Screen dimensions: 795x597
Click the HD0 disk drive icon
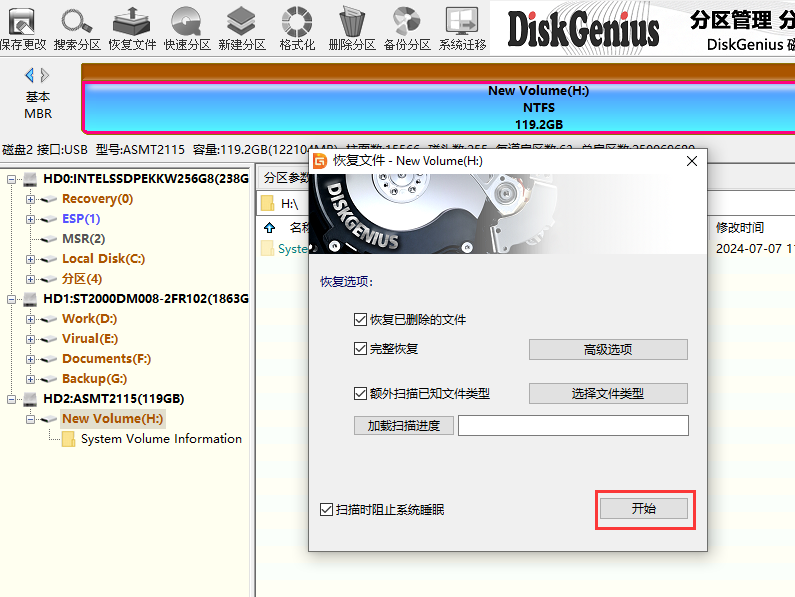coord(30,179)
